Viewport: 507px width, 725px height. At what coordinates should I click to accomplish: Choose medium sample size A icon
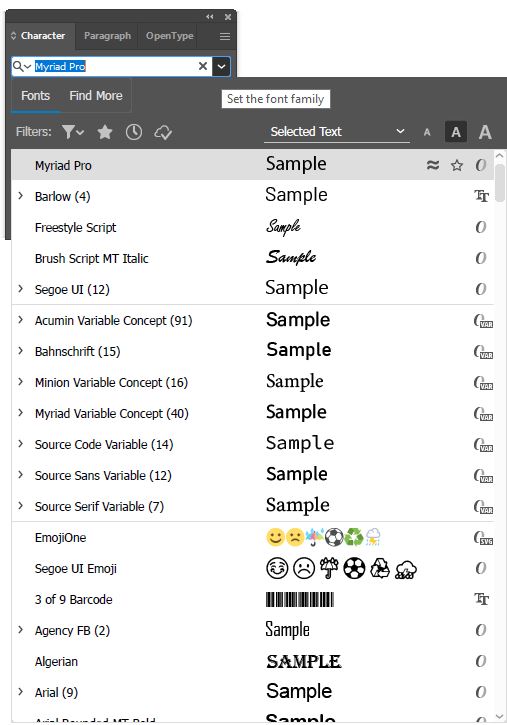(x=456, y=132)
